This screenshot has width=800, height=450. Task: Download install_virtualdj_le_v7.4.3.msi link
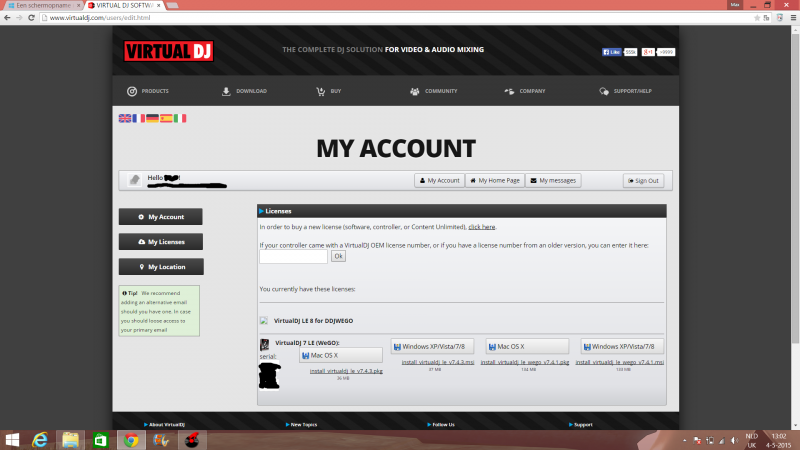(x=435, y=362)
